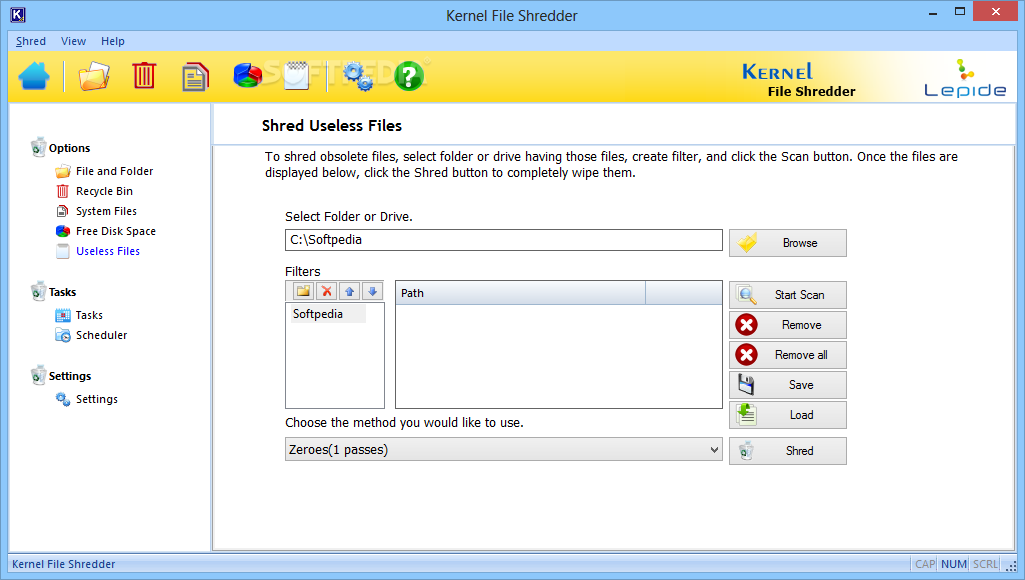Move the filter down with the arrow icon
The height and width of the screenshot is (580, 1025).
point(372,292)
